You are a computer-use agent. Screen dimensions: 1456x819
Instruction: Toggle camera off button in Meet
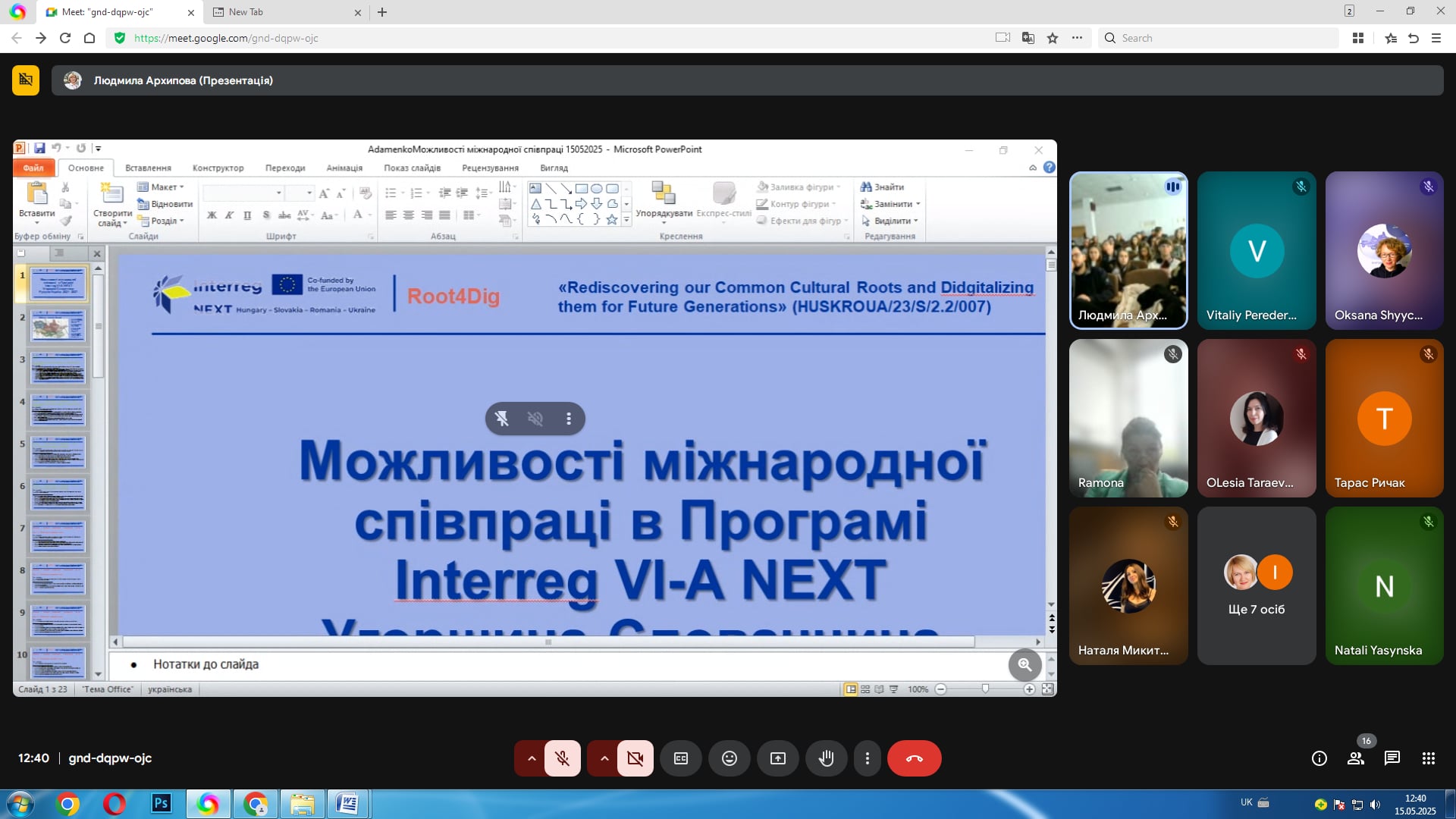pyautogui.click(x=635, y=758)
